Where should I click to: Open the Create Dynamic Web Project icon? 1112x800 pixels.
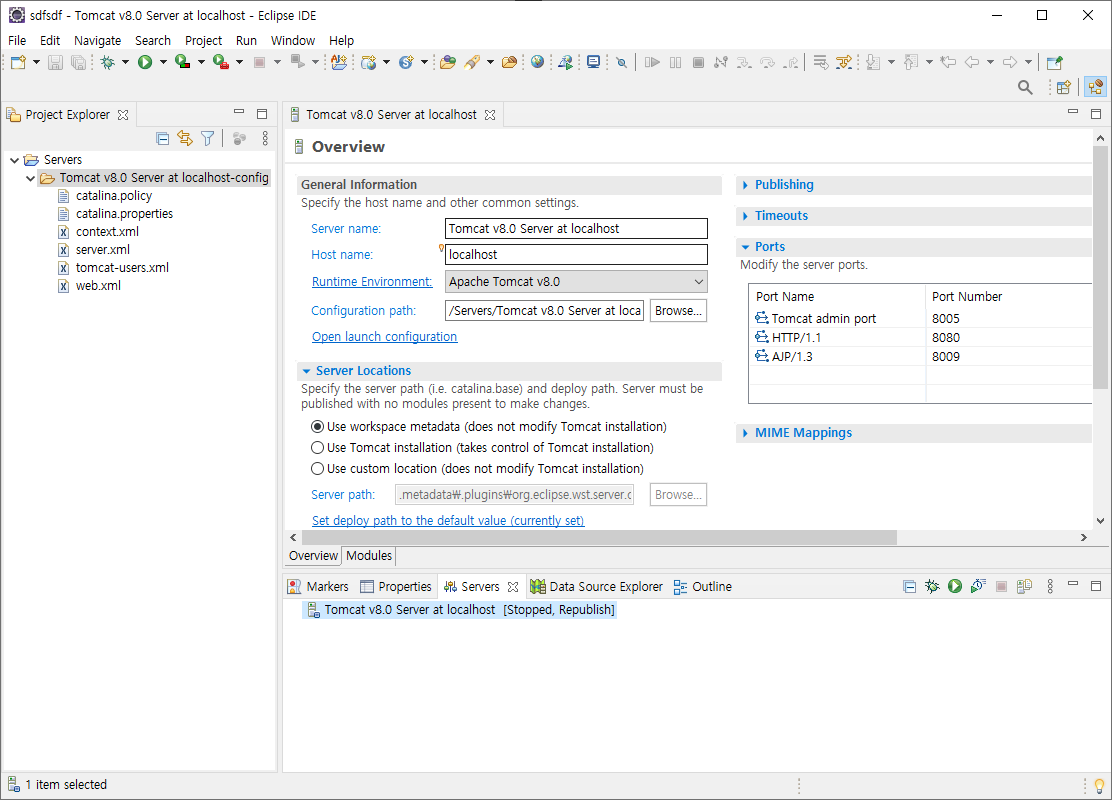click(368, 62)
